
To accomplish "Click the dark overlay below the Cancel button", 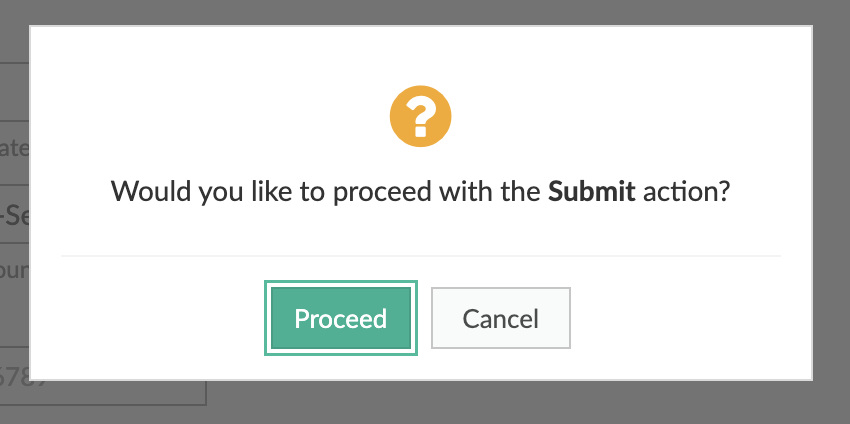I will tap(500, 402).
